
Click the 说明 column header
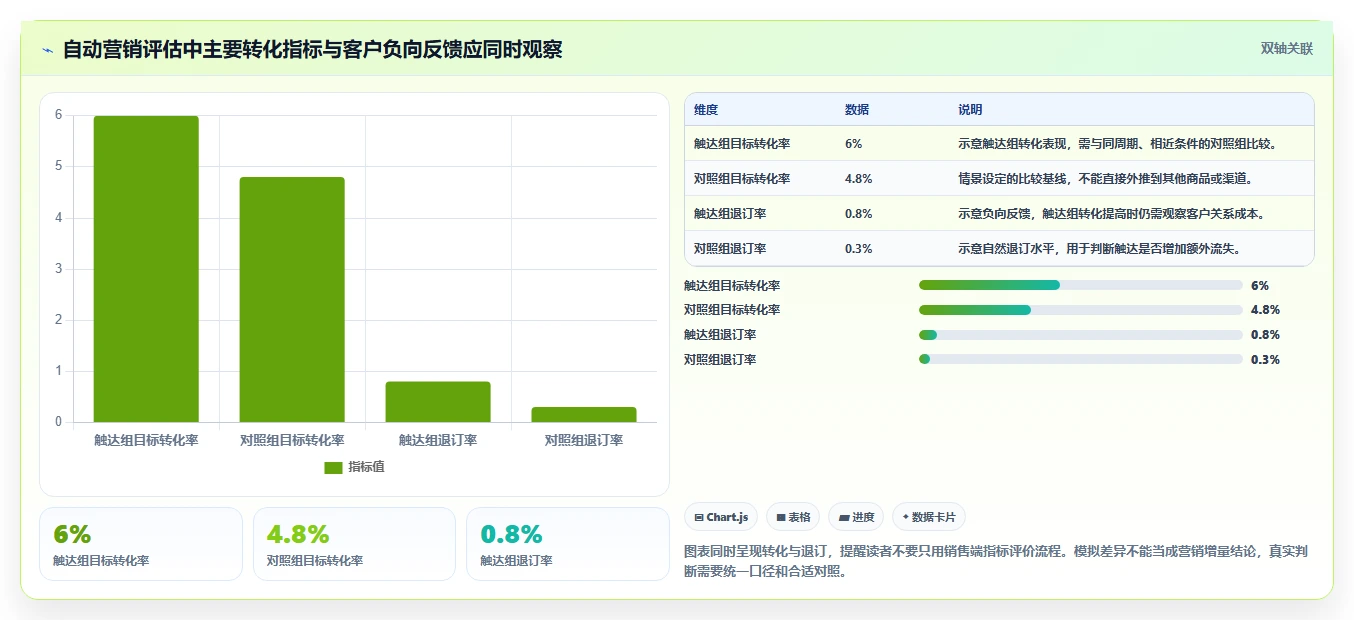(x=970, y=110)
